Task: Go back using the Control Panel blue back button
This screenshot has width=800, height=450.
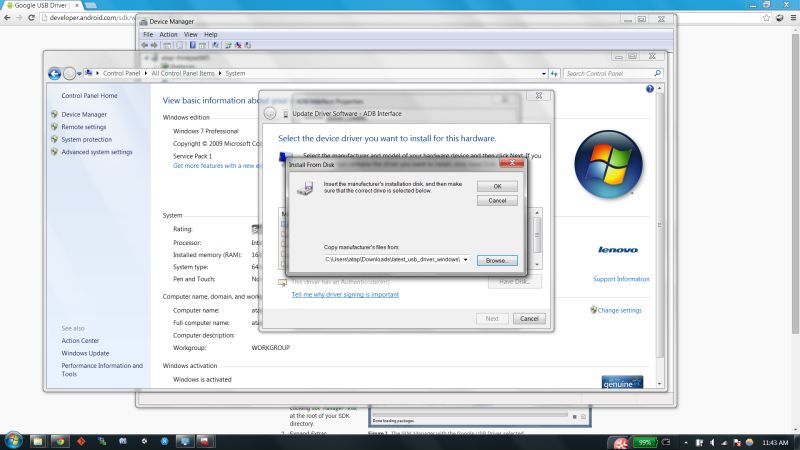Action: tap(55, 73)
